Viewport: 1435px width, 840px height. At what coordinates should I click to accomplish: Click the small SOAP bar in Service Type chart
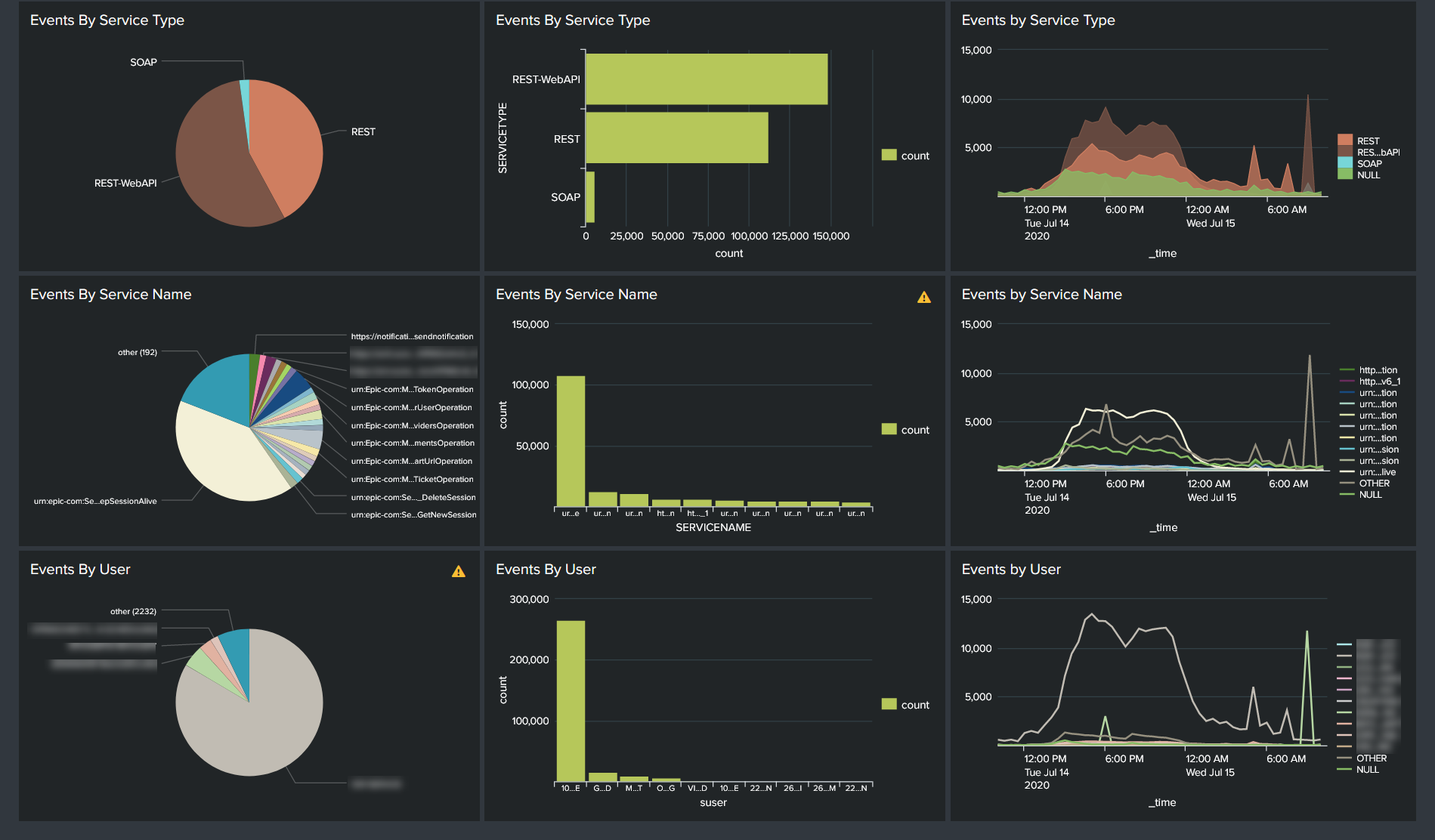point(590,197)
